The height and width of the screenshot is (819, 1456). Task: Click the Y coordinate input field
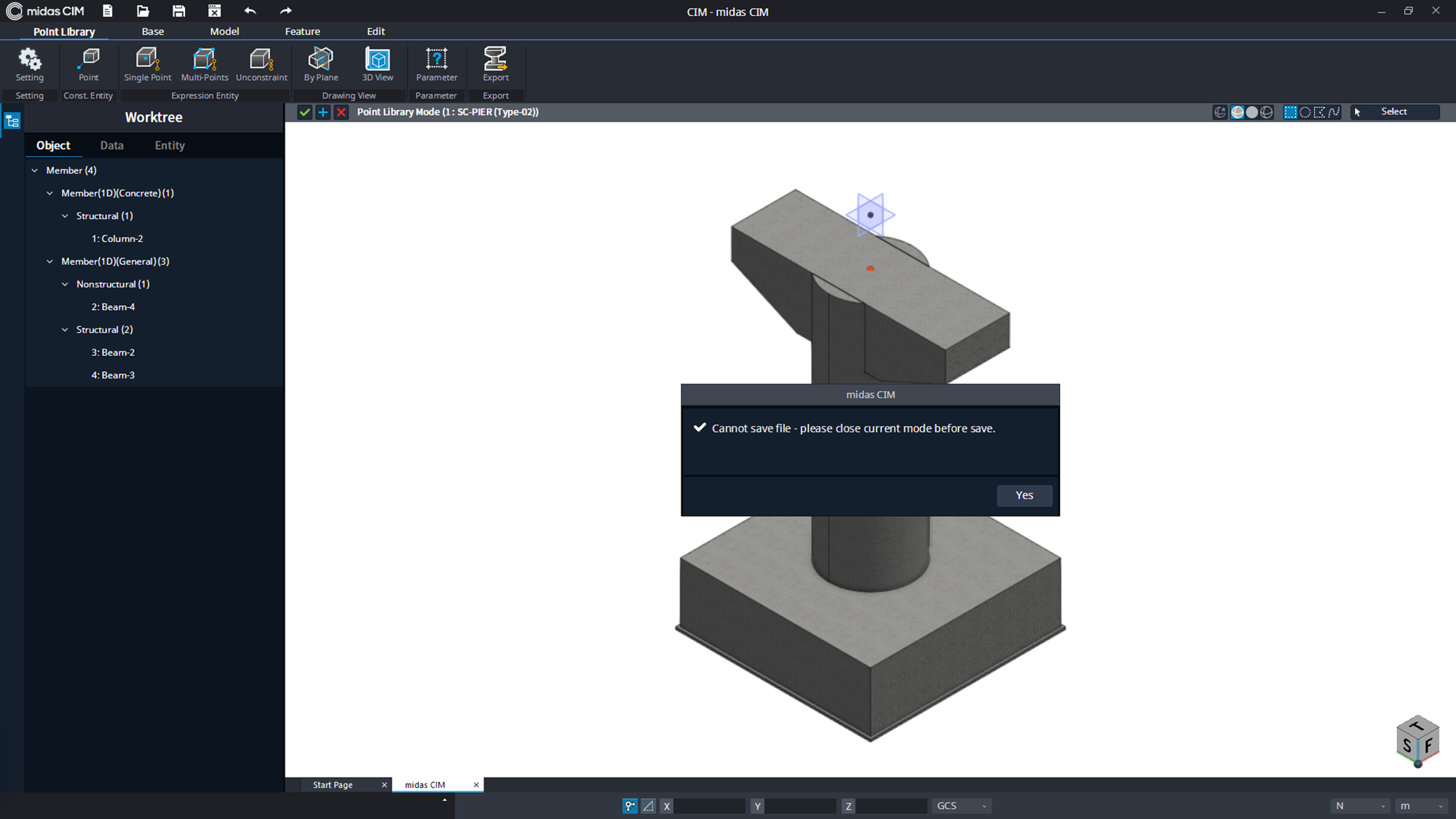[x=800, y=806]
